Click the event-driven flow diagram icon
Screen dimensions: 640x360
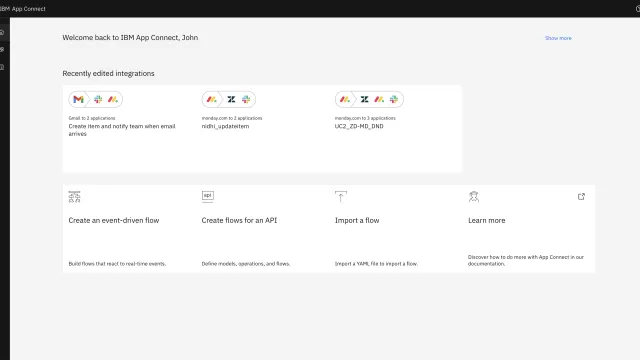[74, 197]
